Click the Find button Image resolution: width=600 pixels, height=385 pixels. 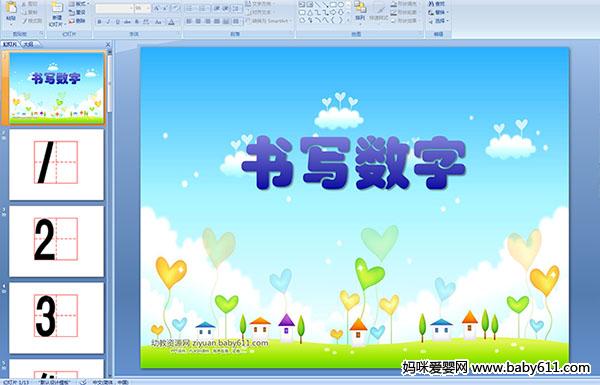(437, 4)
